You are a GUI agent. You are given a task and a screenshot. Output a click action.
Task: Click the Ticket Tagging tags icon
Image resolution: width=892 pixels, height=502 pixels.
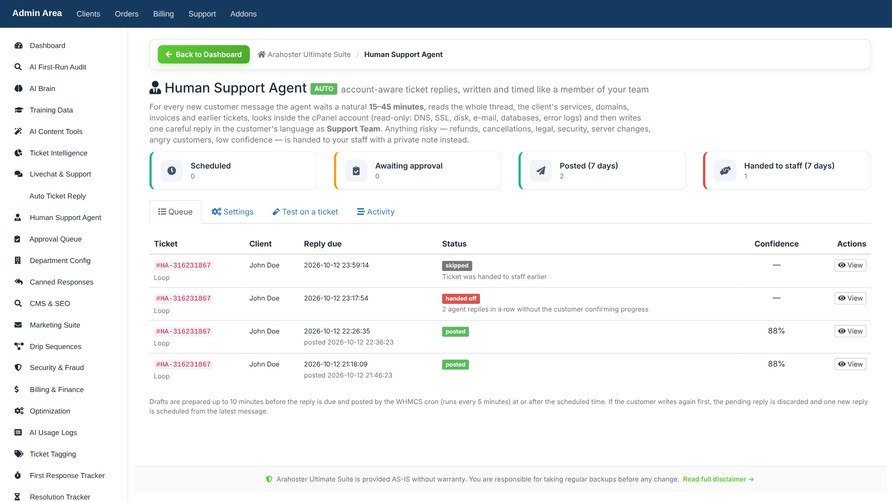pyautogui.click(x=18, y=454)
